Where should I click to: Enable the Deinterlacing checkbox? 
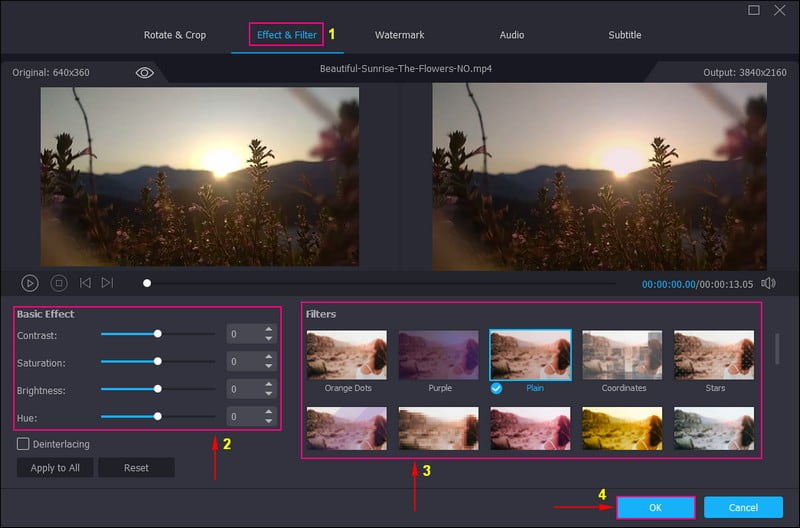23,443
